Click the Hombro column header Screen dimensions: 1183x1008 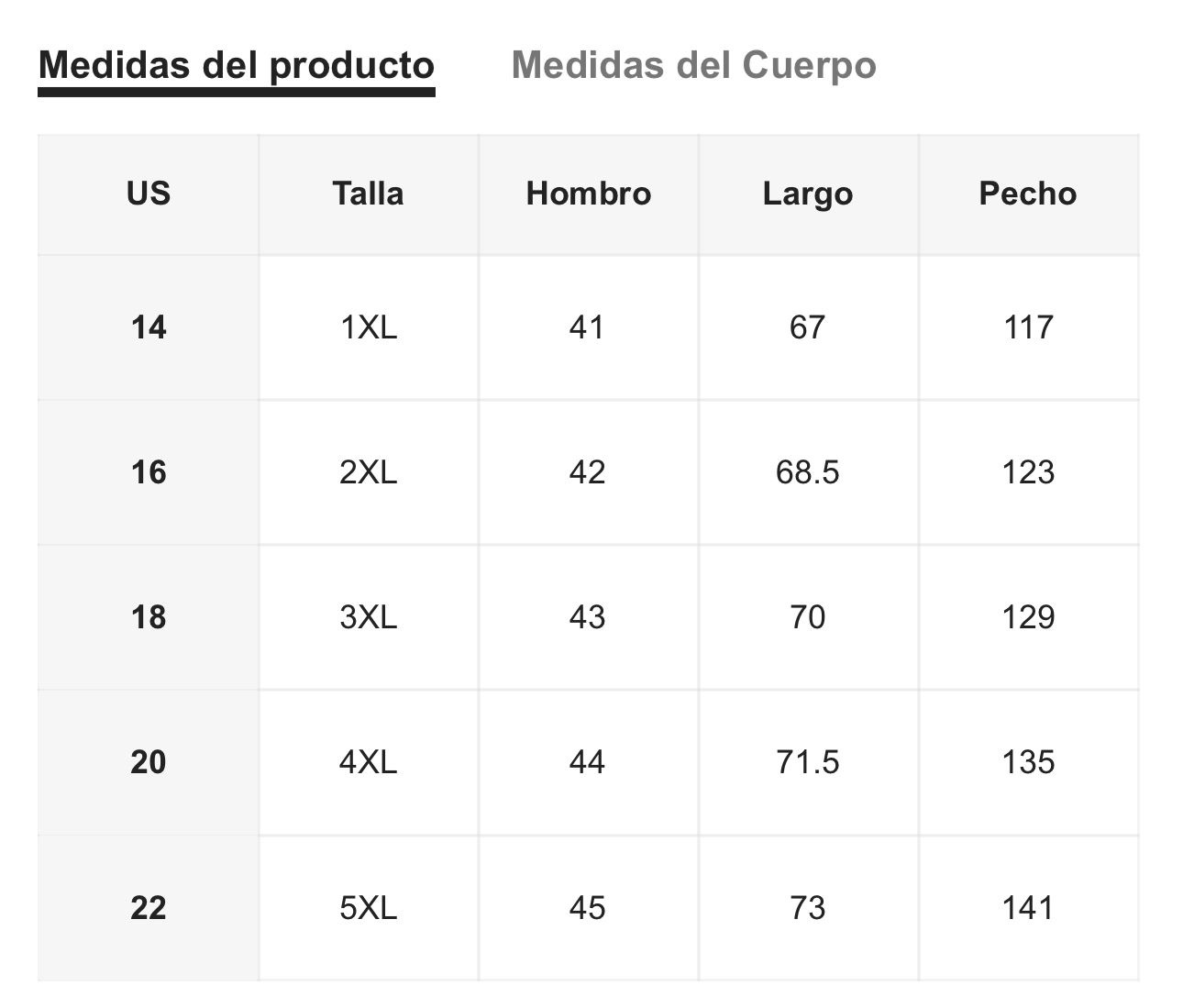588,194
